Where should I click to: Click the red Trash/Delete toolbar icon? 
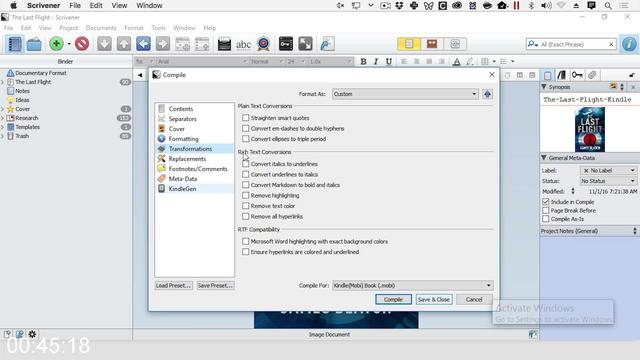pyautogui.click(x=82, y=44)
